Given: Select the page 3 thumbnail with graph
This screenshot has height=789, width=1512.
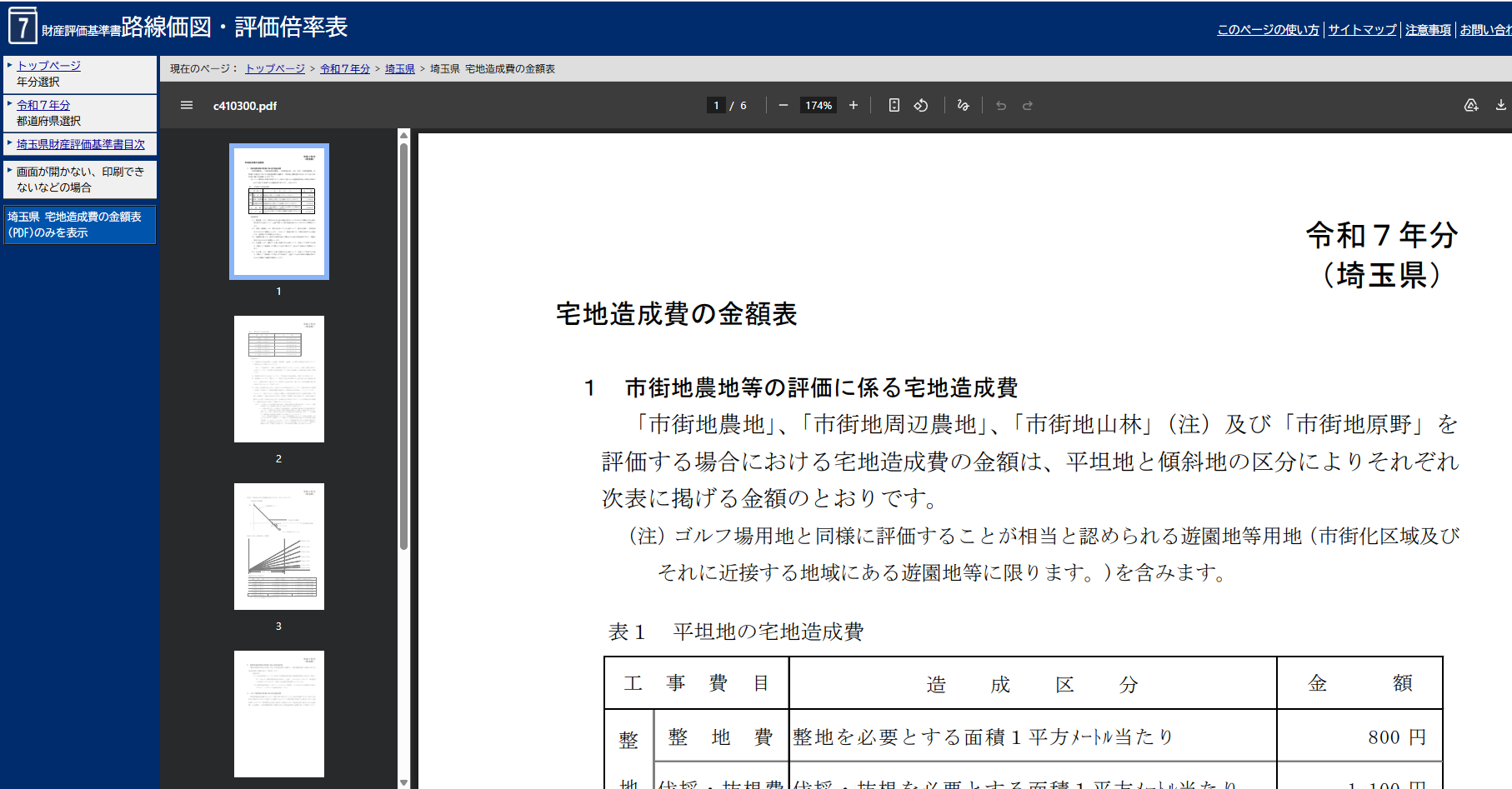Looking at the screenshot, I should coord(279,547).
